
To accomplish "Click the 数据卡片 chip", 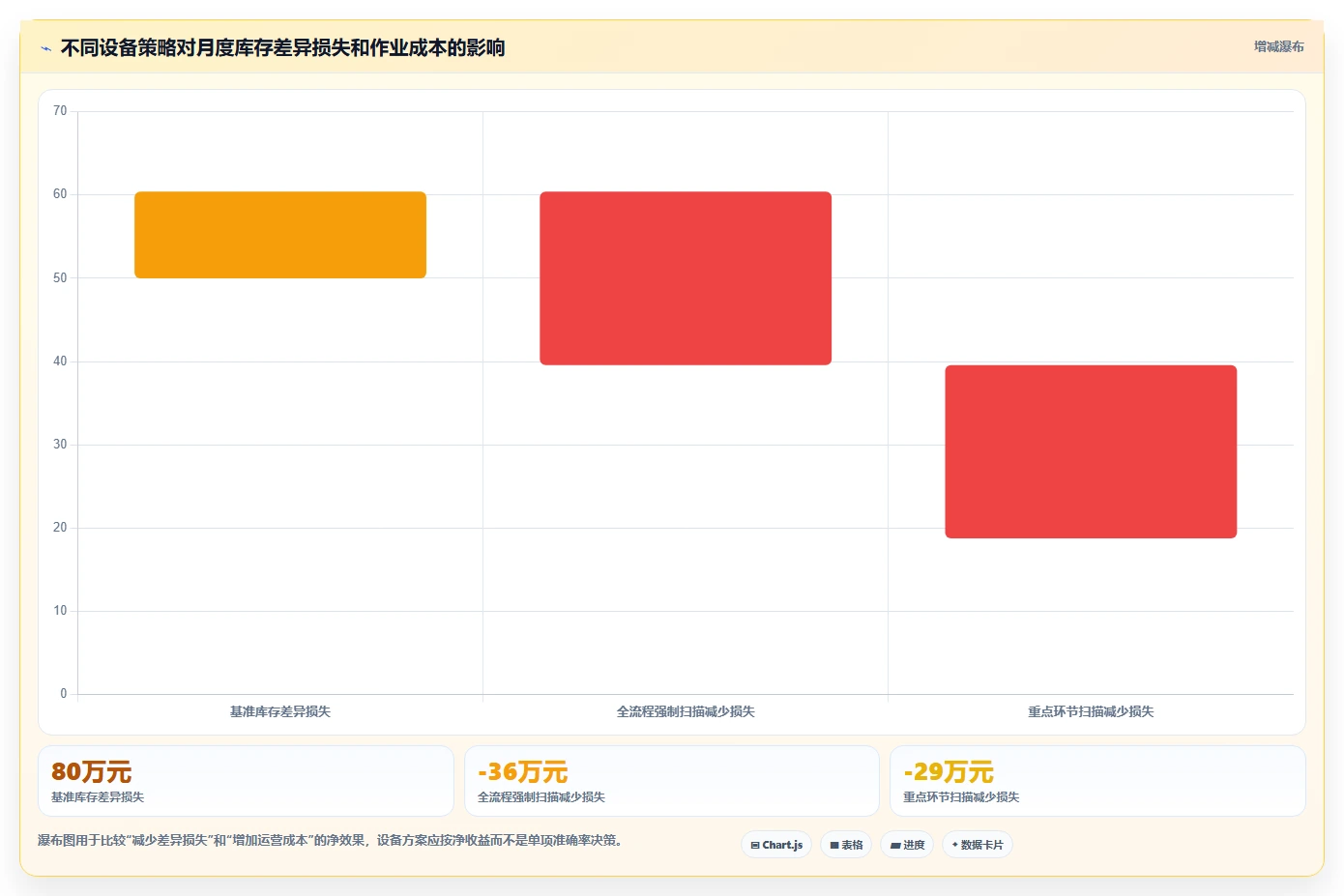I will (x=978, y=845).
